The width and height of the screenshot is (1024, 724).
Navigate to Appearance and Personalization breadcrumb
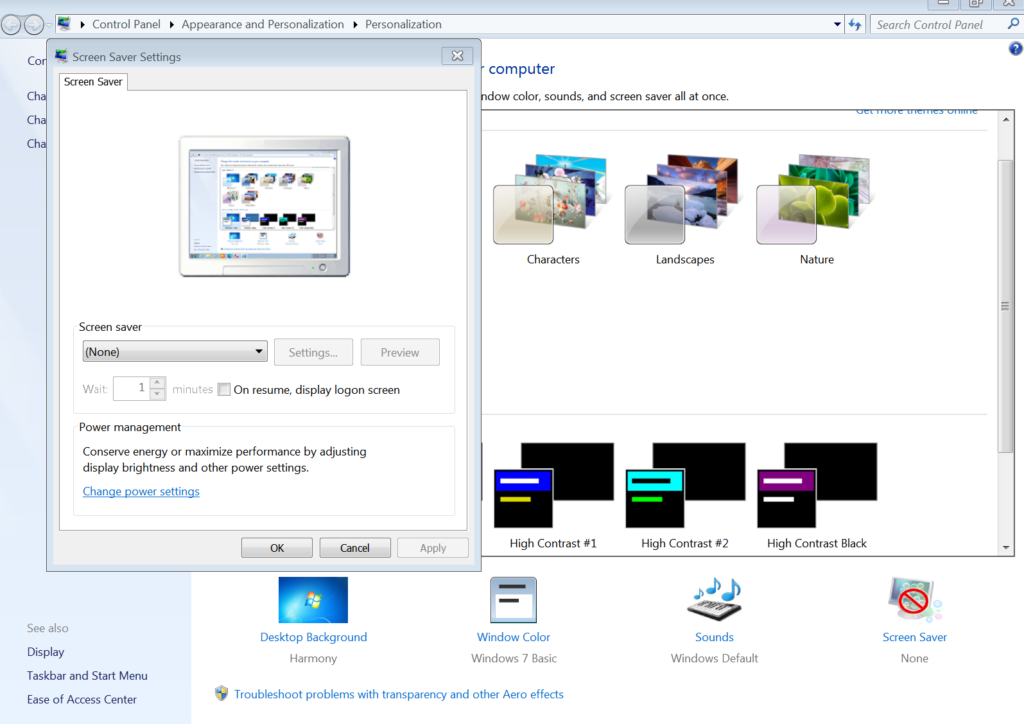(263, 24)
